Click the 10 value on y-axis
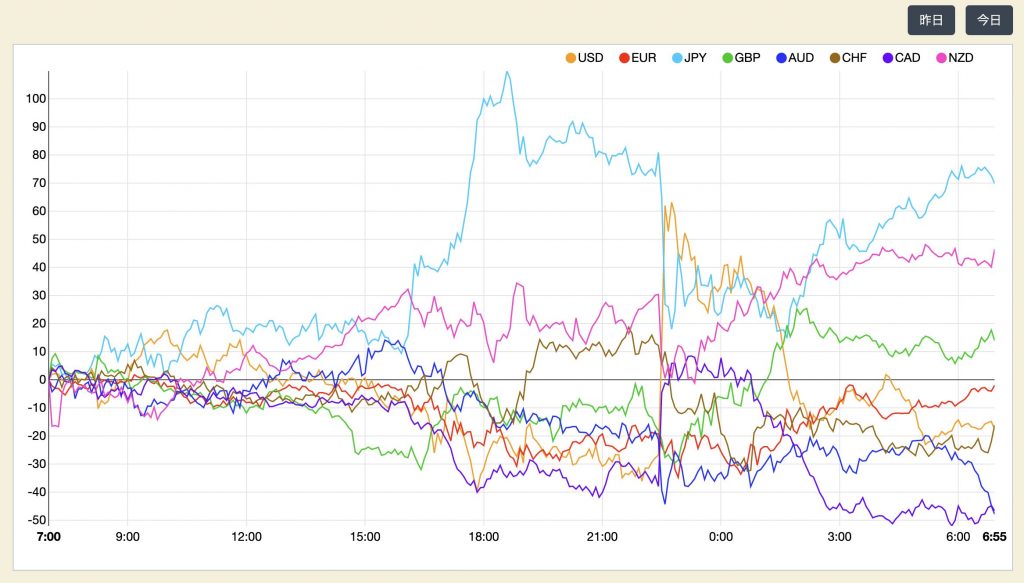The image size is (1024, 583). (x=39, y=351)
